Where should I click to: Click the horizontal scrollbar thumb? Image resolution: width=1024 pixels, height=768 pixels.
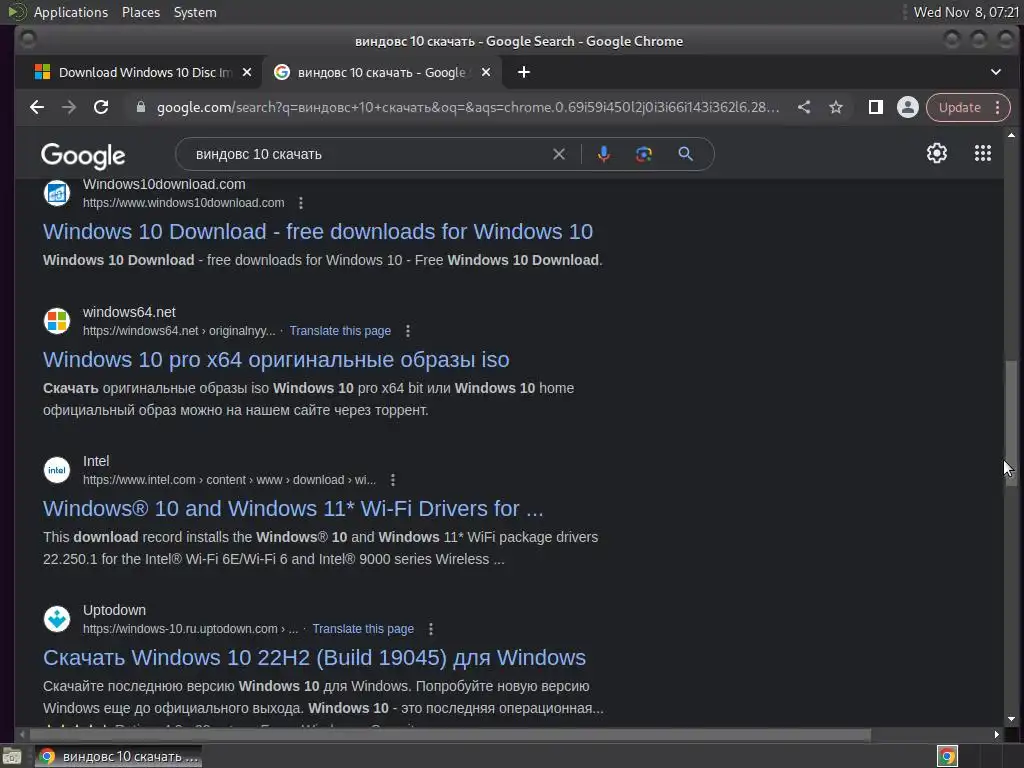click(x=449, y=735)
